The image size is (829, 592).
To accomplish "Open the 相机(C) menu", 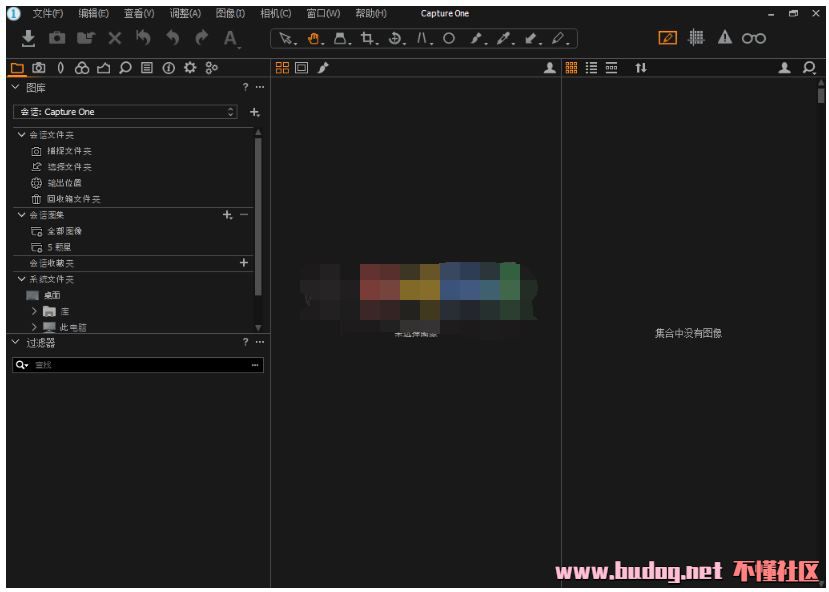I will (x=275, y=13).
